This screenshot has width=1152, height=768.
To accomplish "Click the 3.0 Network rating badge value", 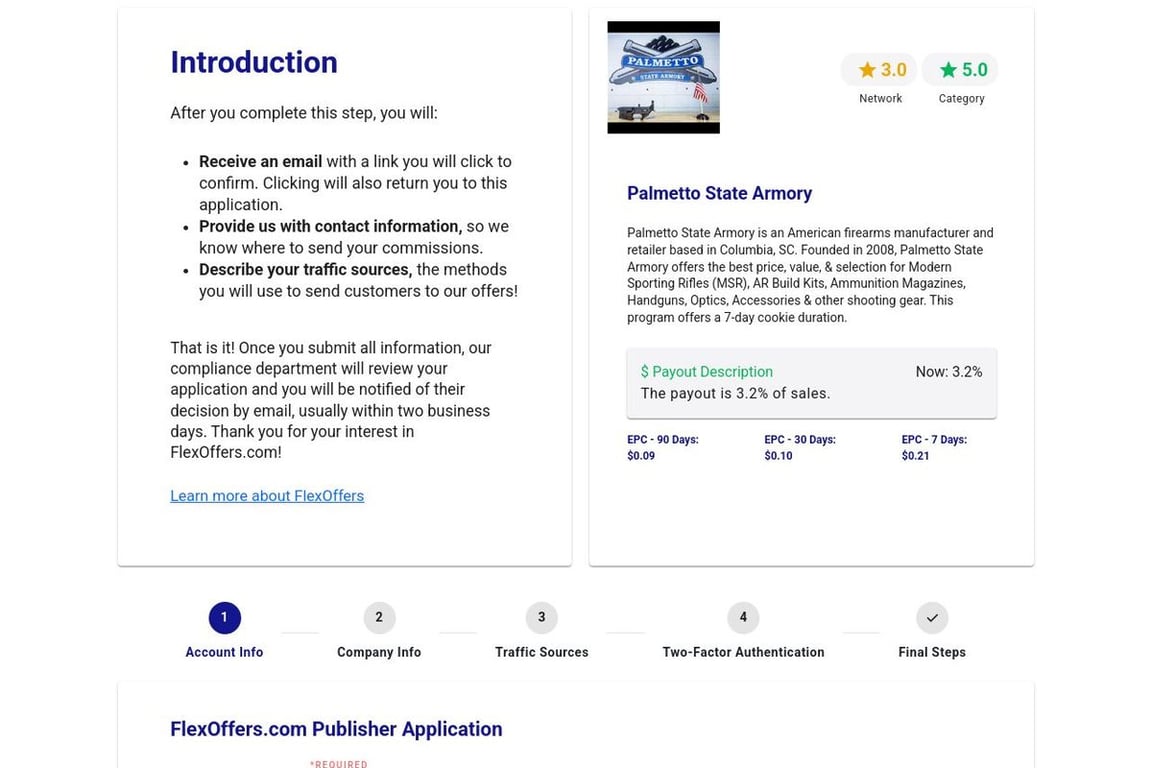I will [893, 70].
